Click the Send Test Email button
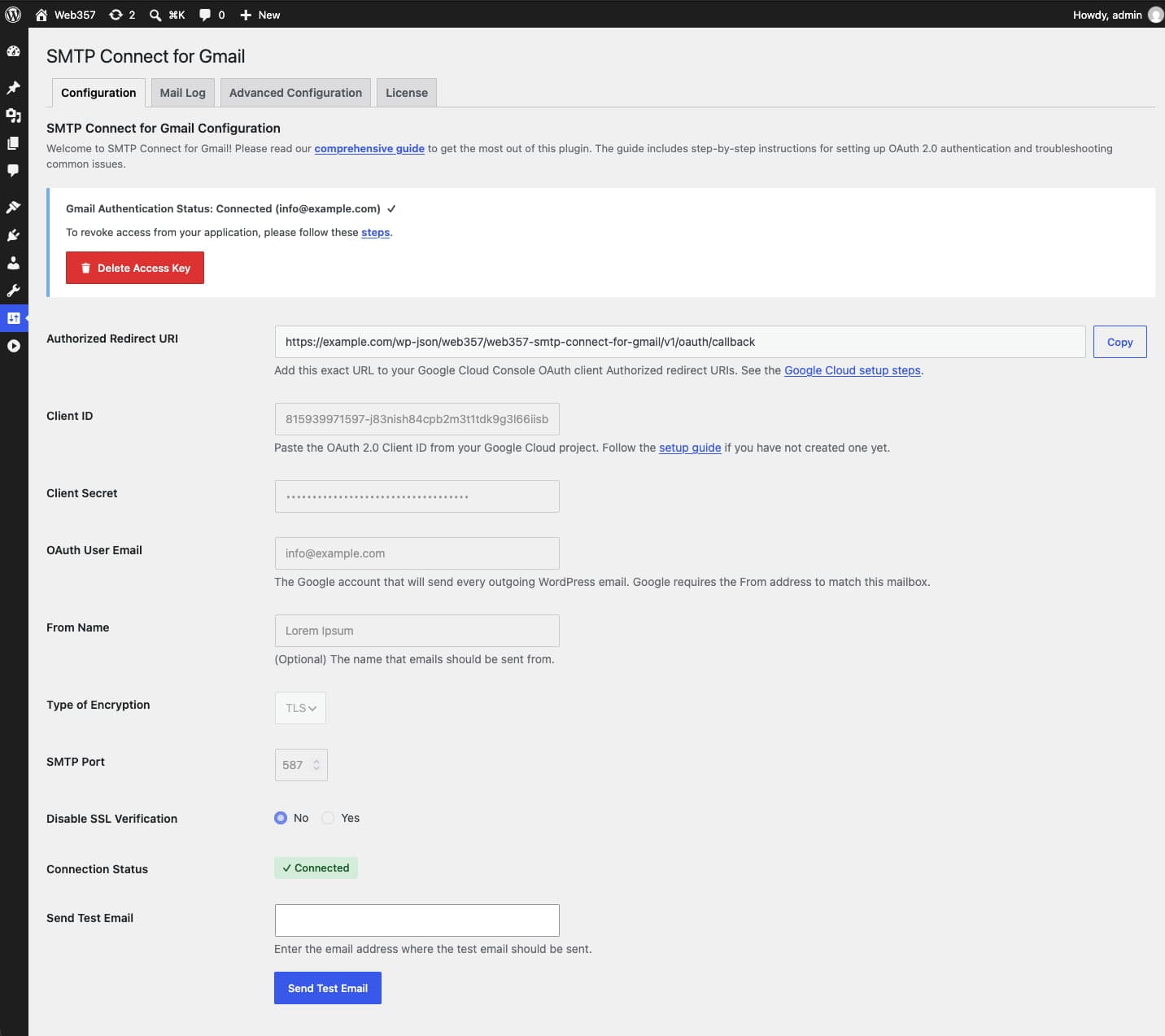 coord(328,988)
